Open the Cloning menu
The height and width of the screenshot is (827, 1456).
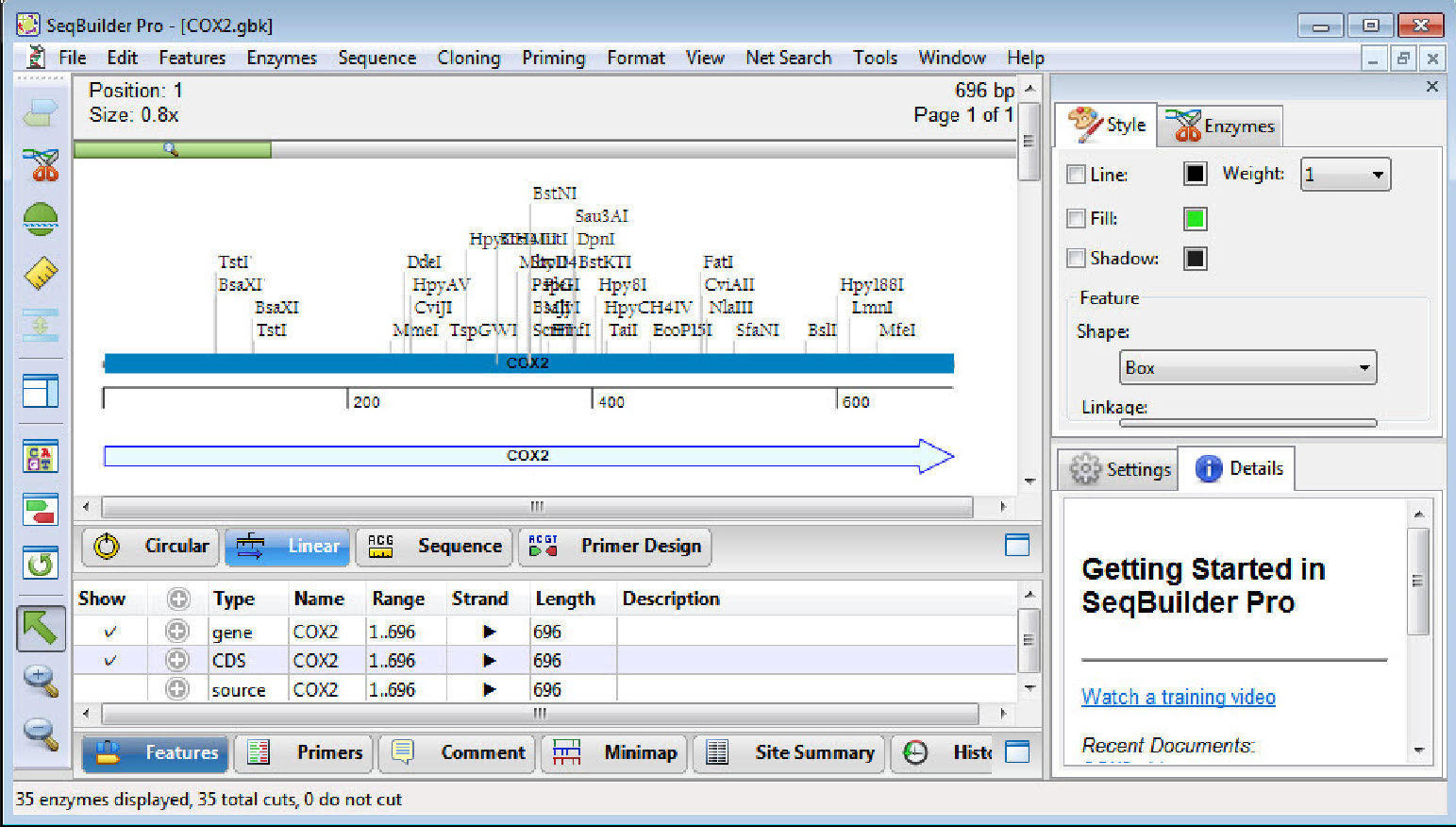[469, 58]
